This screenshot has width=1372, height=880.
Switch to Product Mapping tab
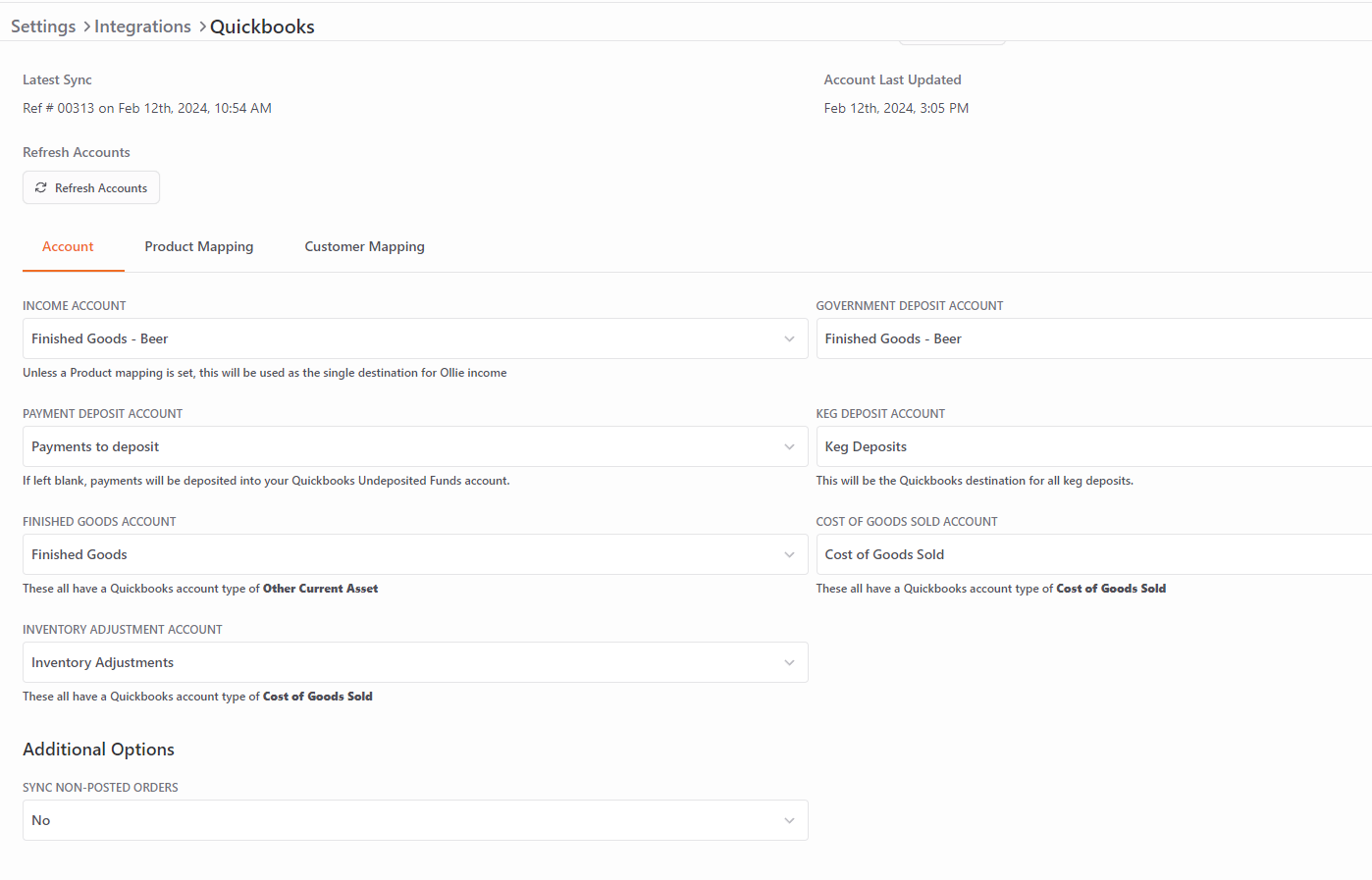click(199, 246)
